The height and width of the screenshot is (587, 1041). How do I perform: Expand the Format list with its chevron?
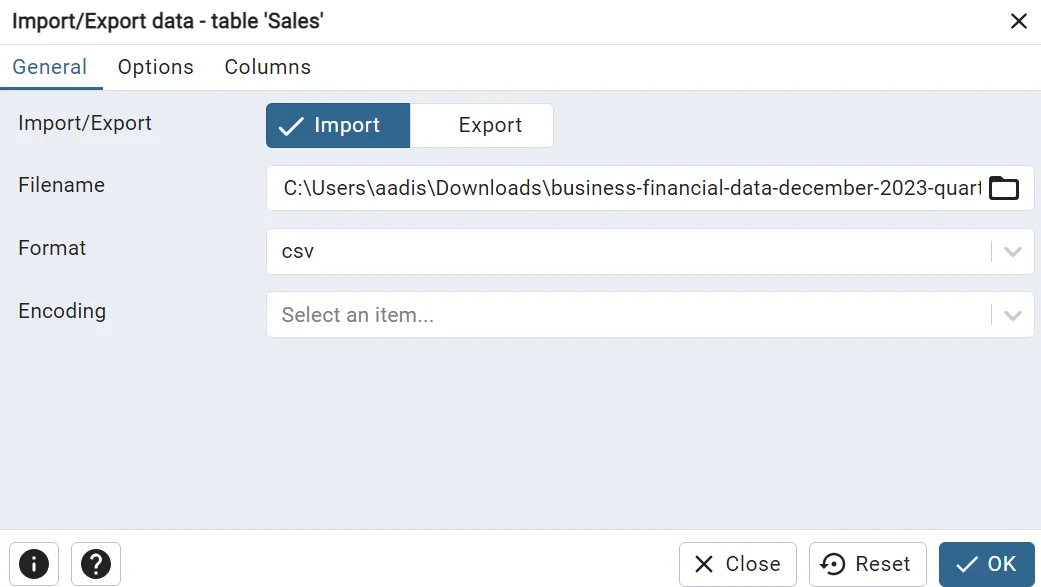pos(1012,251)
